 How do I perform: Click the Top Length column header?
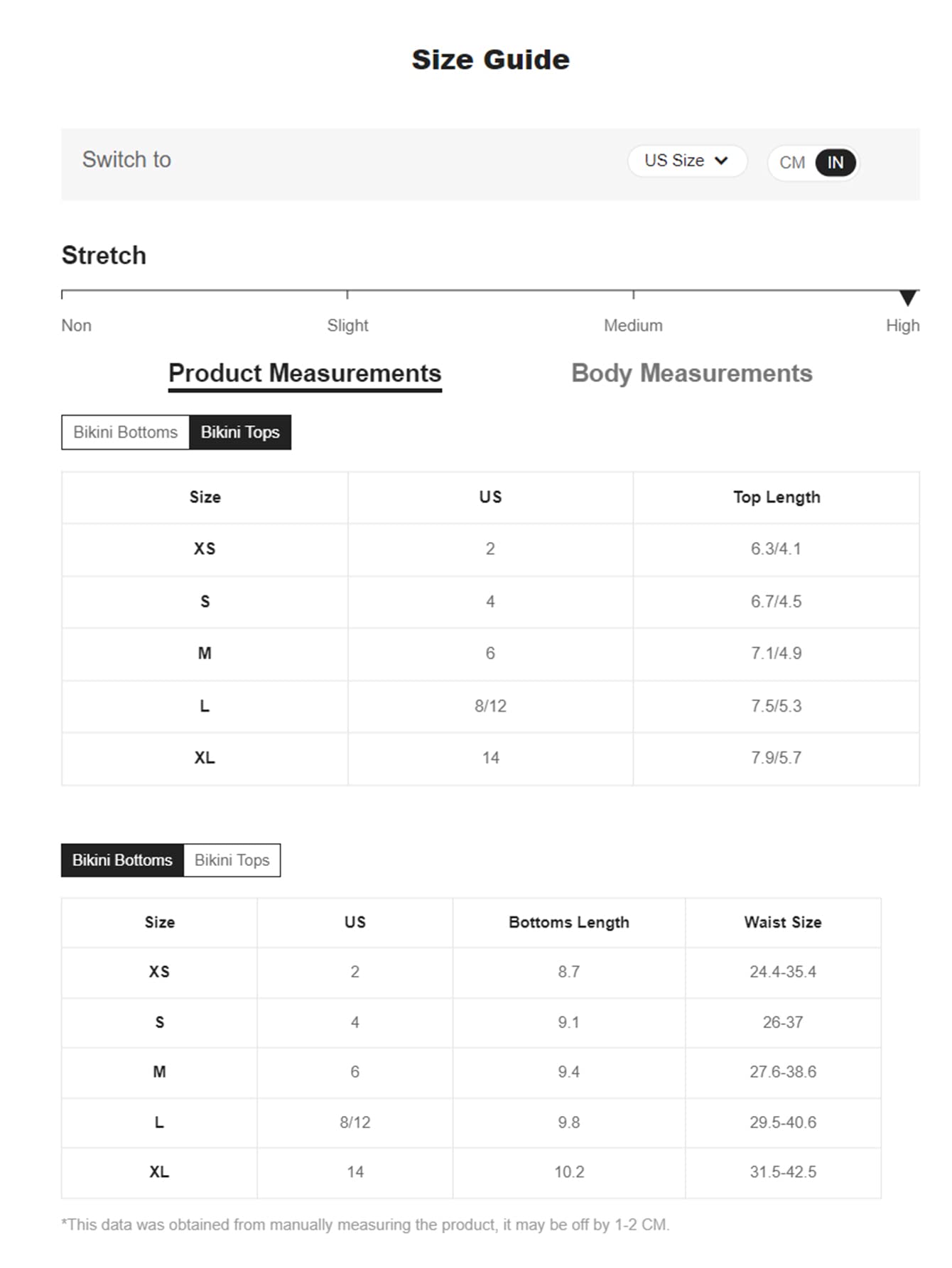777,497
